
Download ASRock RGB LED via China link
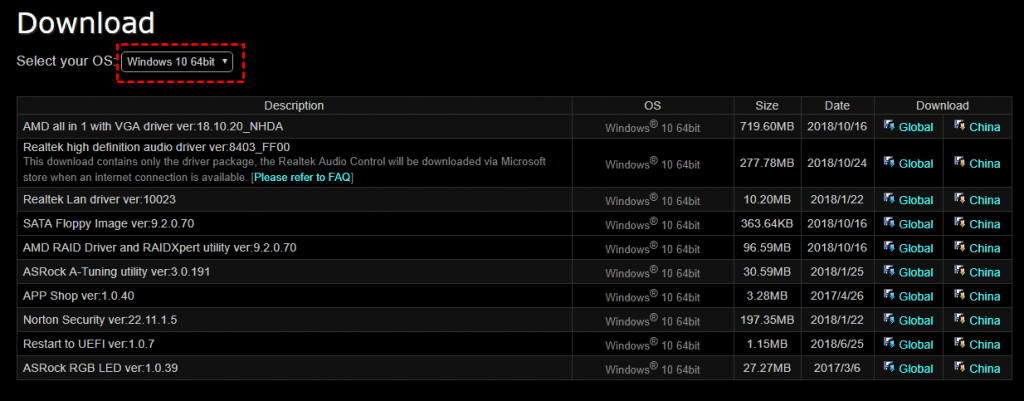(985, 368)
